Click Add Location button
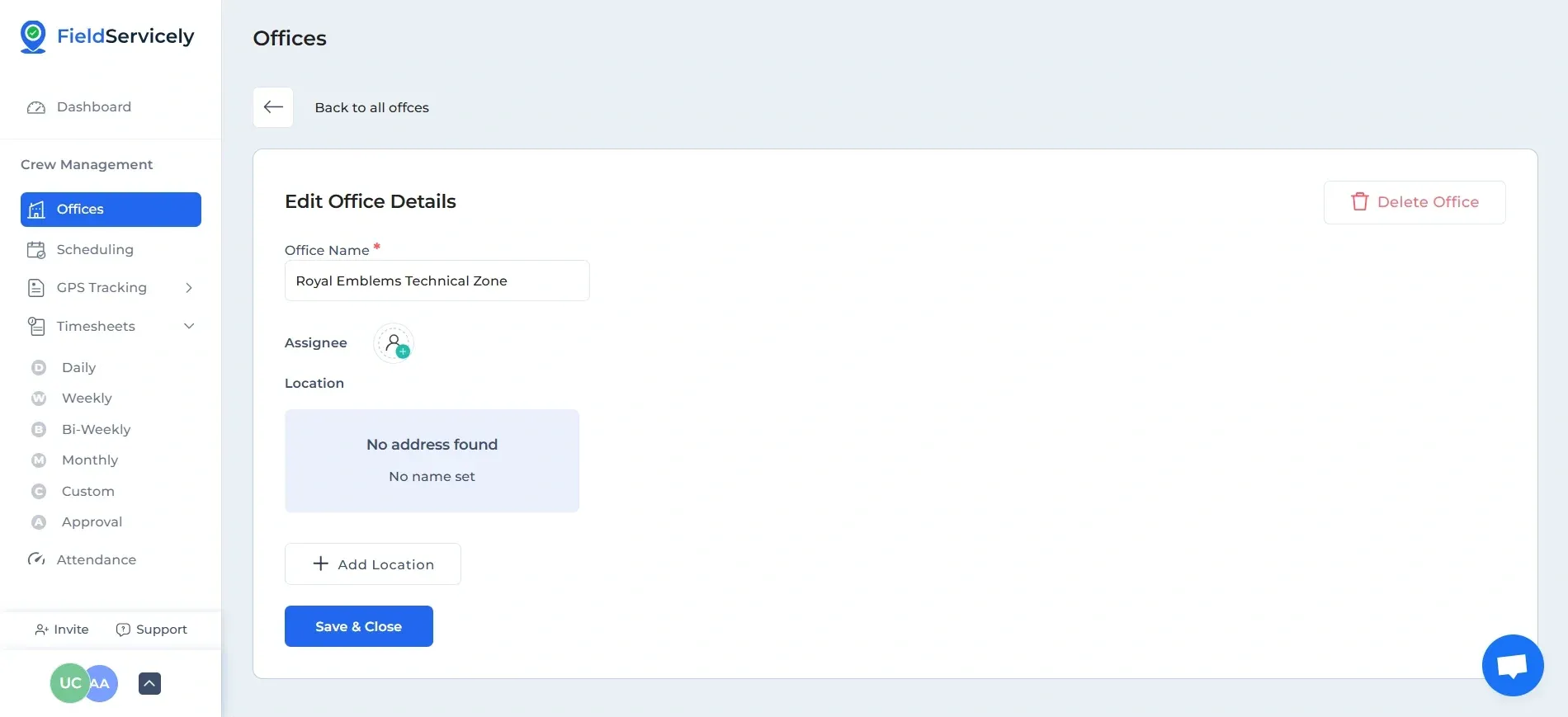 372,564
